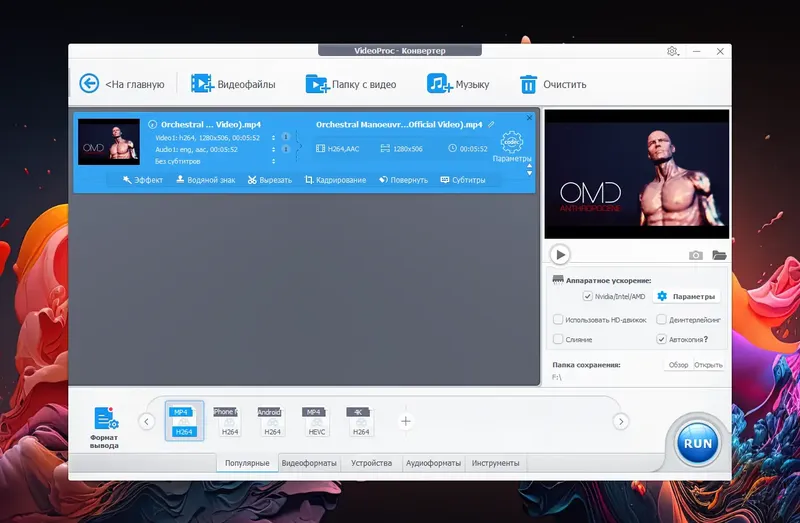This screenshot has height=523, width=800.
Task: Switch to Устройства tab
Action: click(371, 463)
